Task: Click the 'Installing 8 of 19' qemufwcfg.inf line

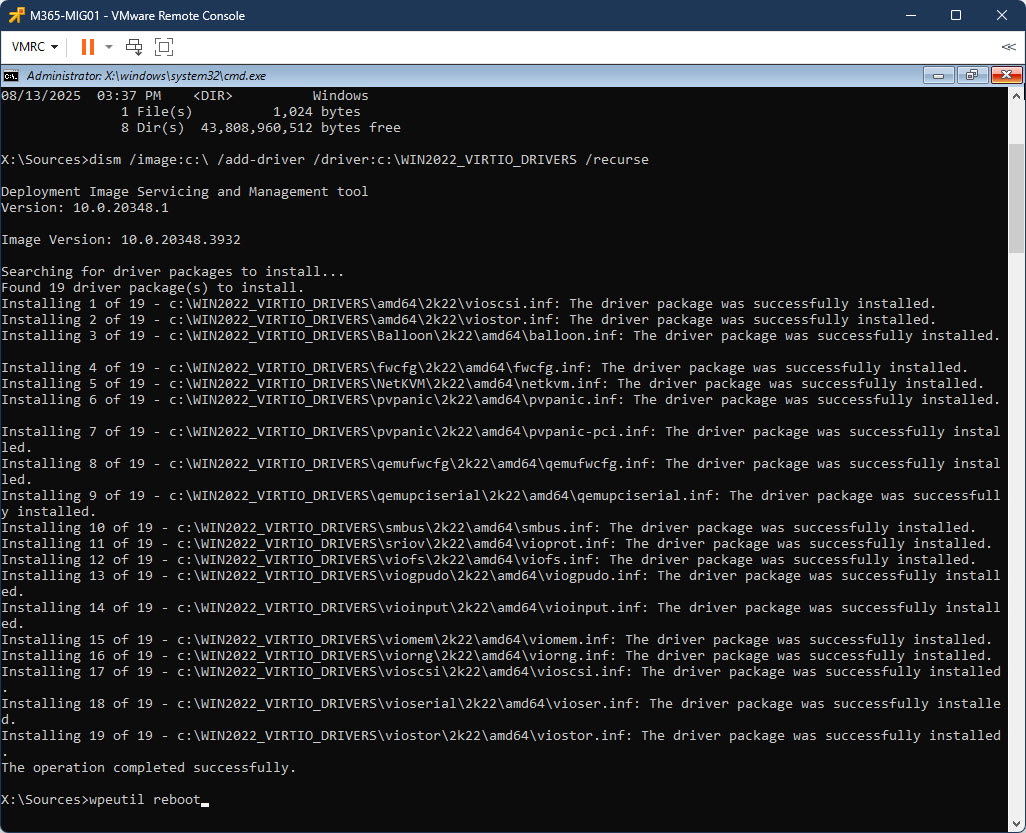Action: (501, 471)
